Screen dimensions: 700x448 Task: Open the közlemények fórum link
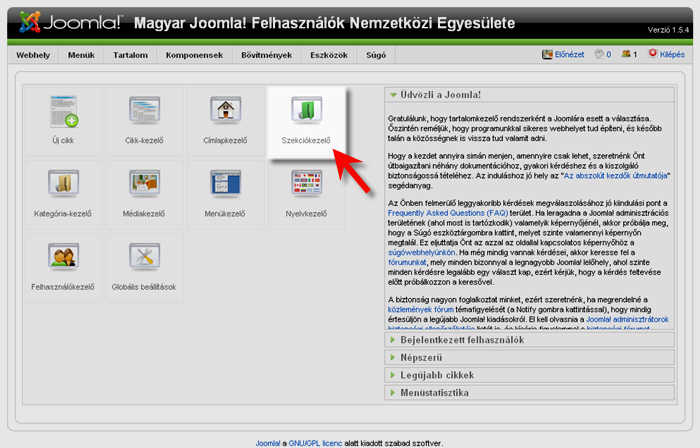[421, 309]
